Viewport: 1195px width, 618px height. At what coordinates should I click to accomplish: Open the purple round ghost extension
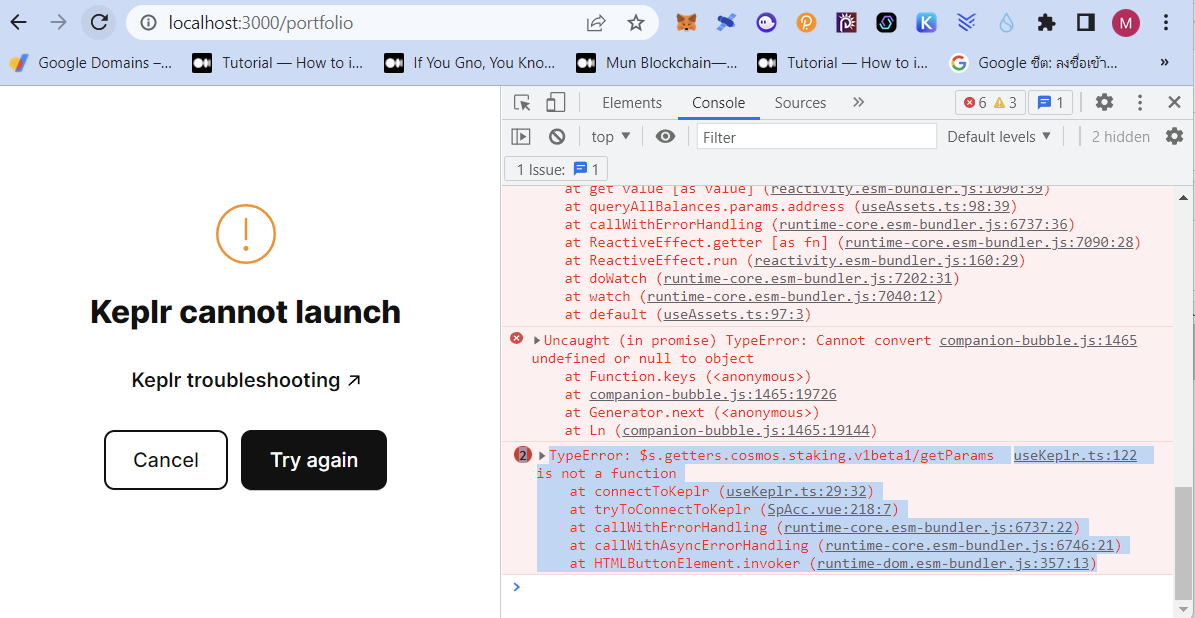[766, 23]
